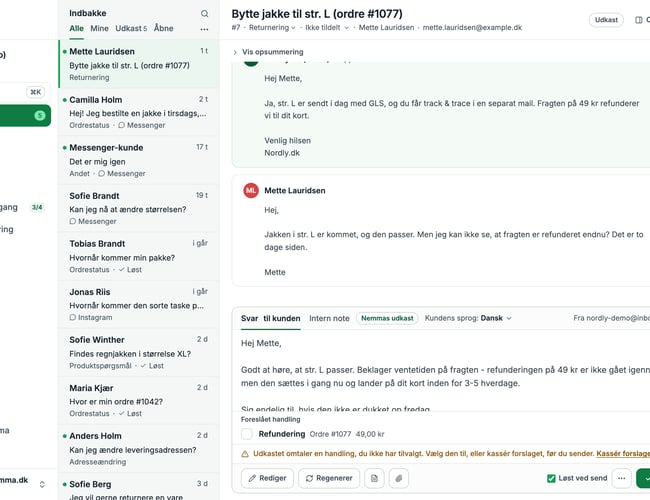Screen dimensions: 650x500
Task: Click the 3/4 progress badge in sidebar
Action: coord(37,207)
